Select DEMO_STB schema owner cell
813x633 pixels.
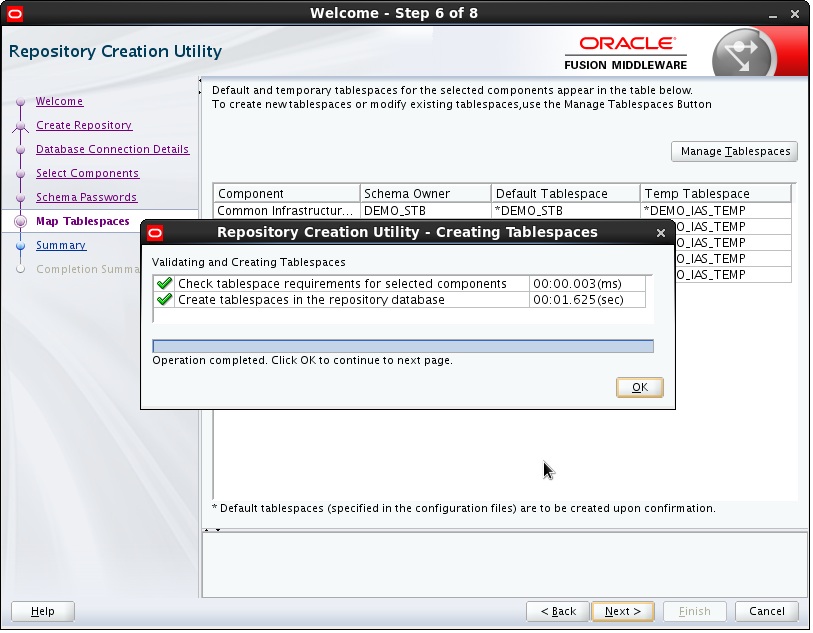[x=426, y=212]
